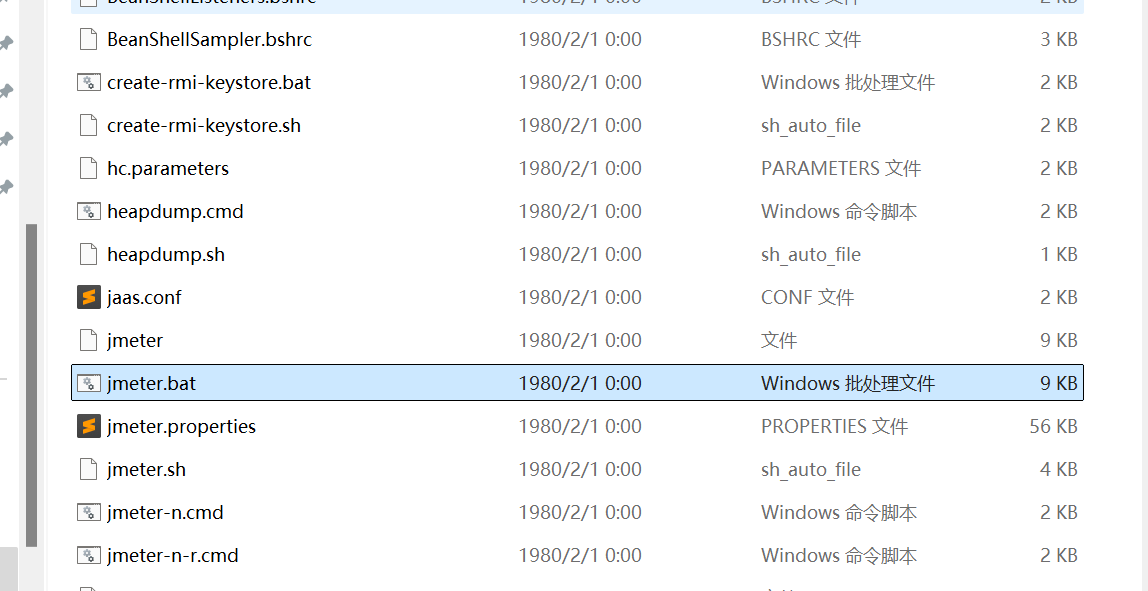The image size is (1148, 591).
Task: Click the create-rmi-keystore.sh file icon
Action: click(88, 125)
